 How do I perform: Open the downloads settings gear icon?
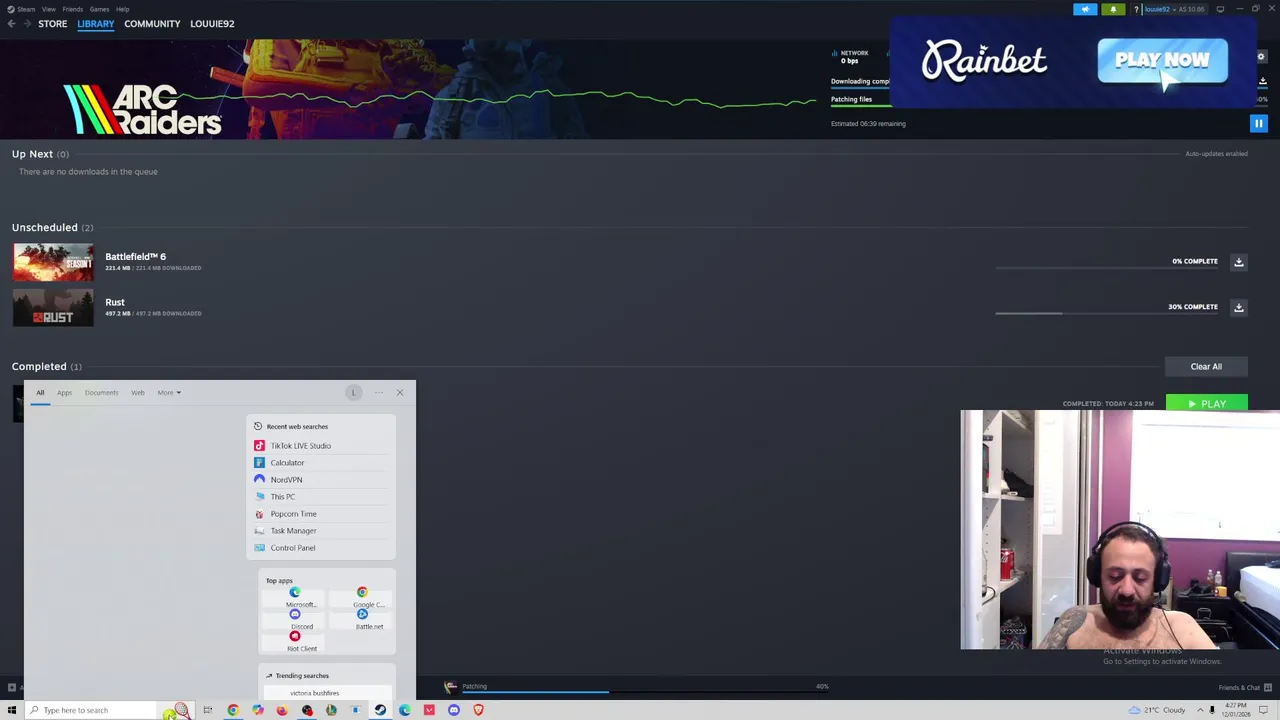click(1261, 57)
